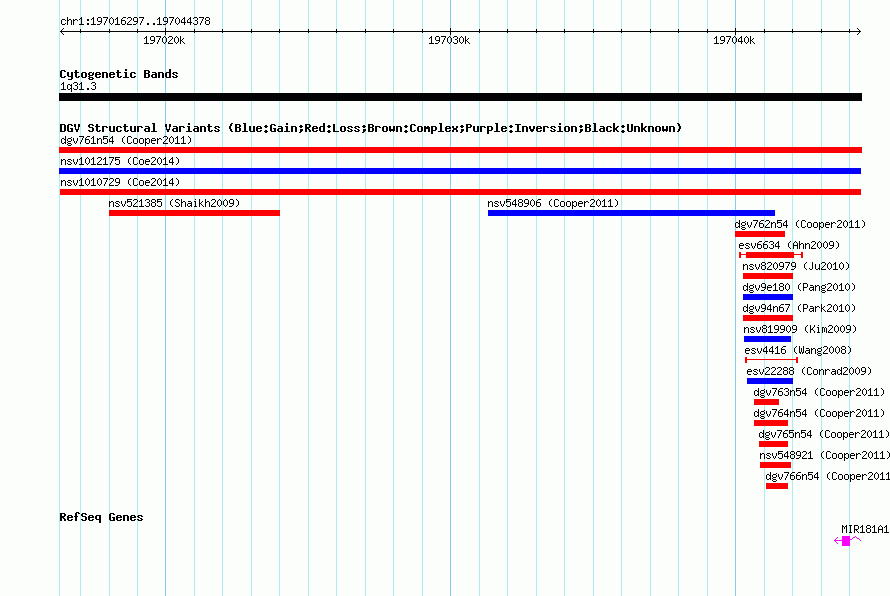
Task: Open the dgv764n54 (Cooper2011) label
Action: click(x=819, y=413)
